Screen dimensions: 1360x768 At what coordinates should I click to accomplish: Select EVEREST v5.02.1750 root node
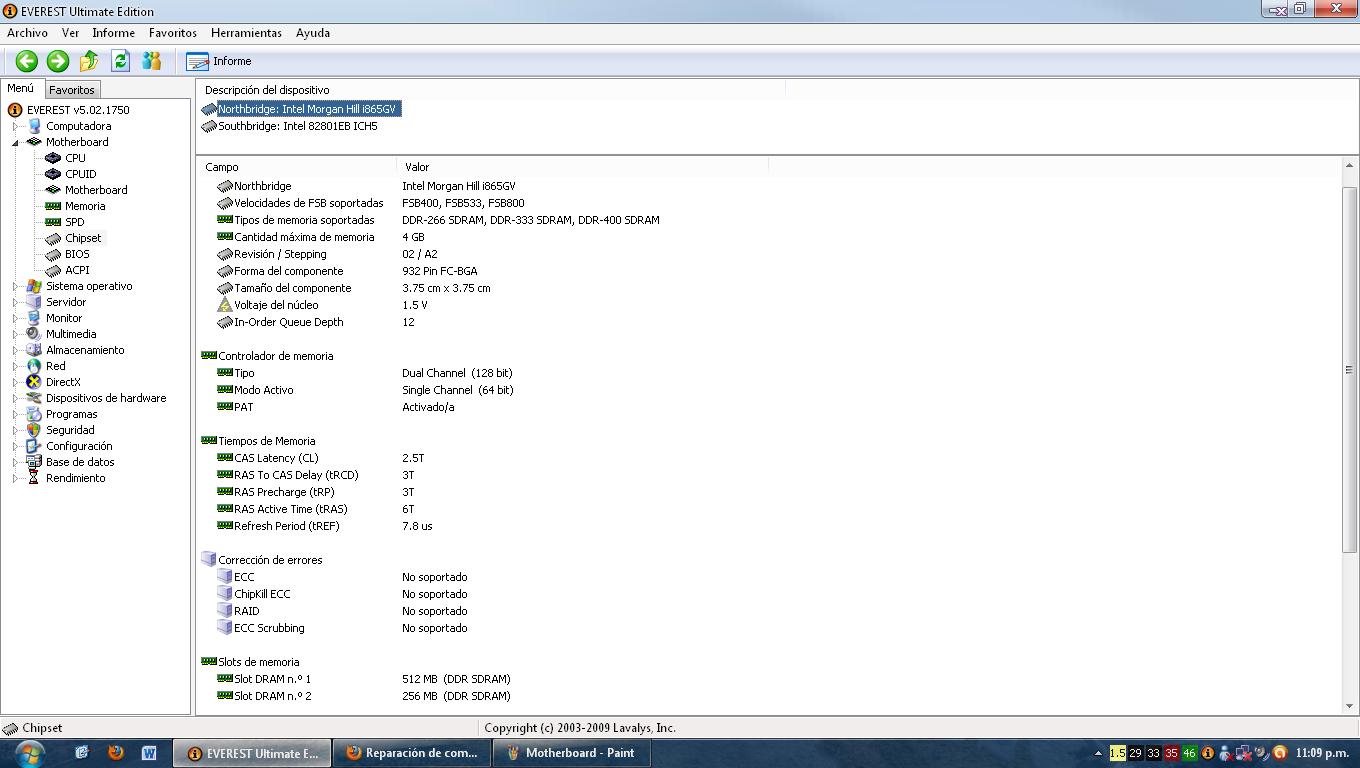78,110
